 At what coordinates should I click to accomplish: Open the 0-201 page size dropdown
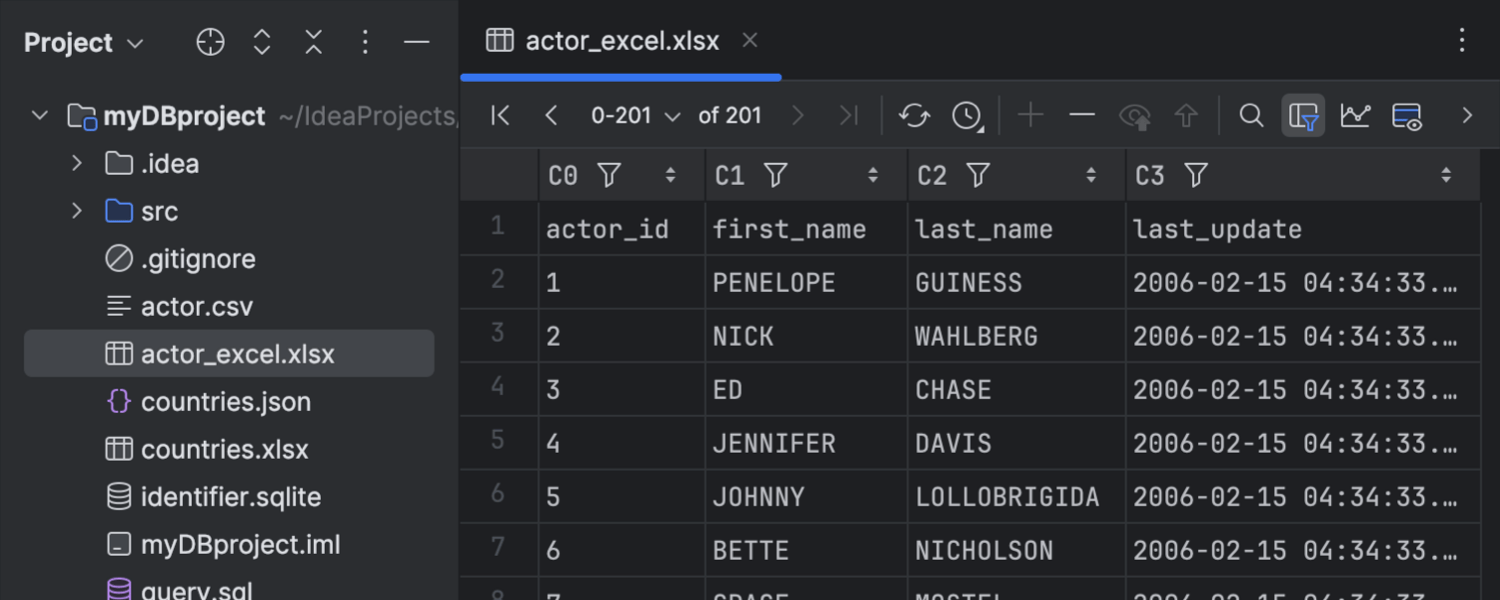(635, 116)
